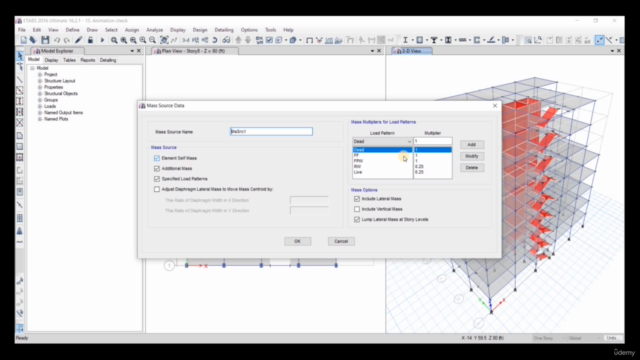Open the Define menu
The height and width of the screenshot is (360, 640).
tap(72, 30)
